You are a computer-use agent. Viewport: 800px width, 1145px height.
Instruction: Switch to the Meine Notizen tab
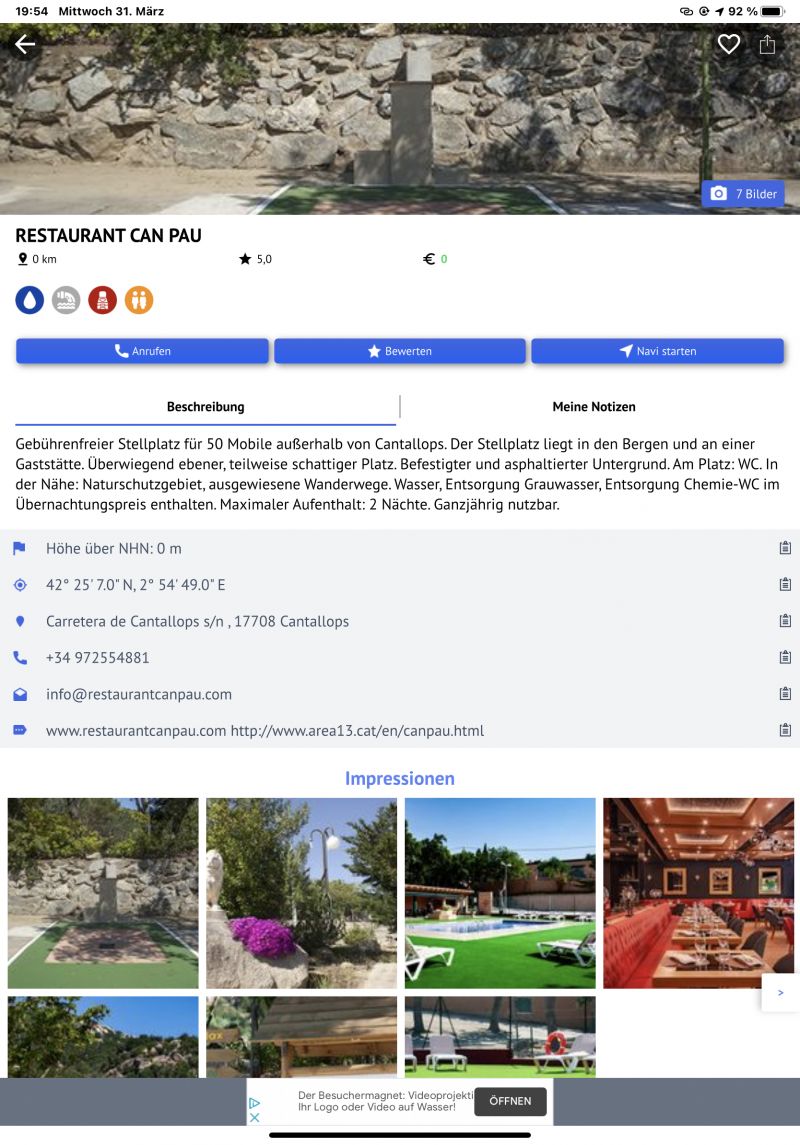point(593,407)
